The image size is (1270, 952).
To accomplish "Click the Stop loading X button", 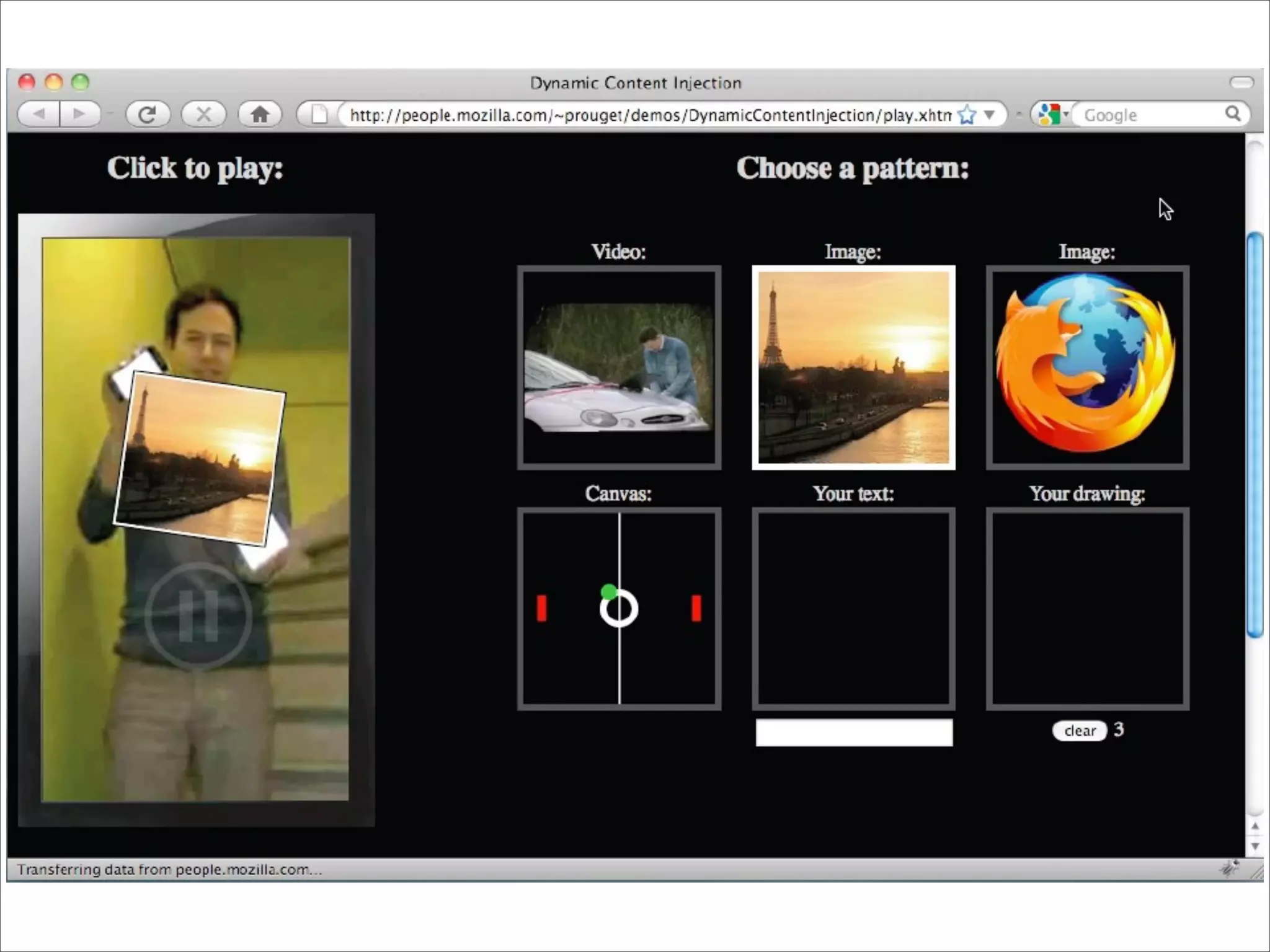I will point(203,114).
